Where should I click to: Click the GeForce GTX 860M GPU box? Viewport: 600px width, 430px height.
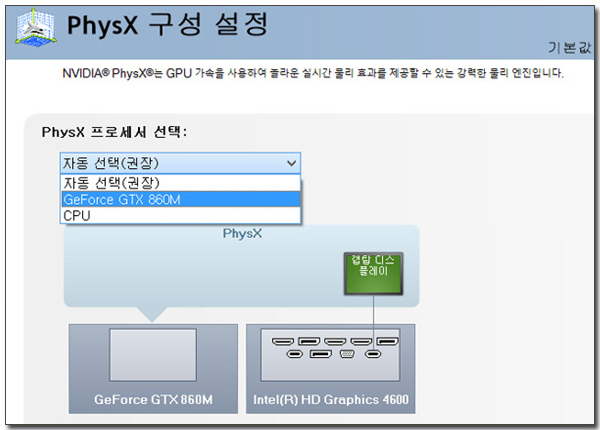153,369
